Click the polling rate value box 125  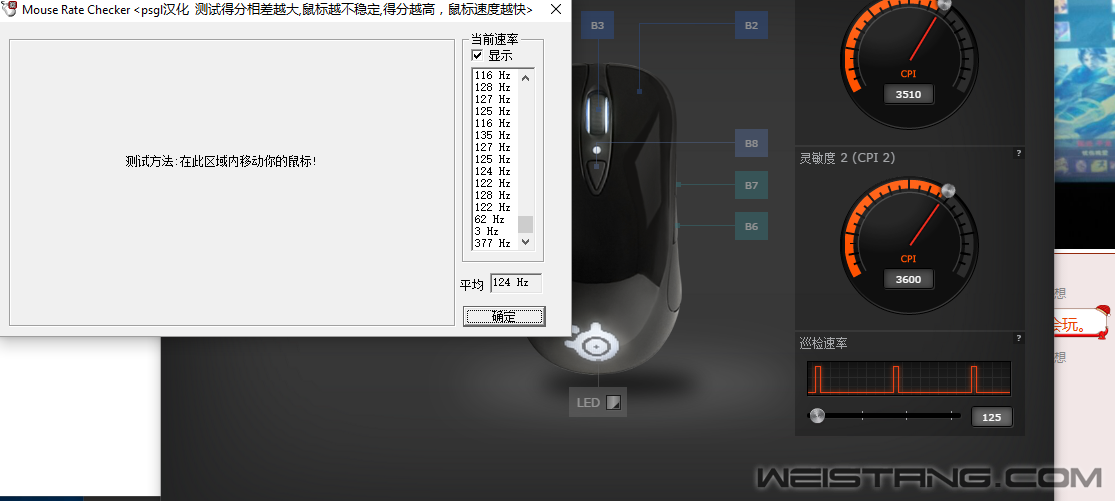(x=991, y=417)
